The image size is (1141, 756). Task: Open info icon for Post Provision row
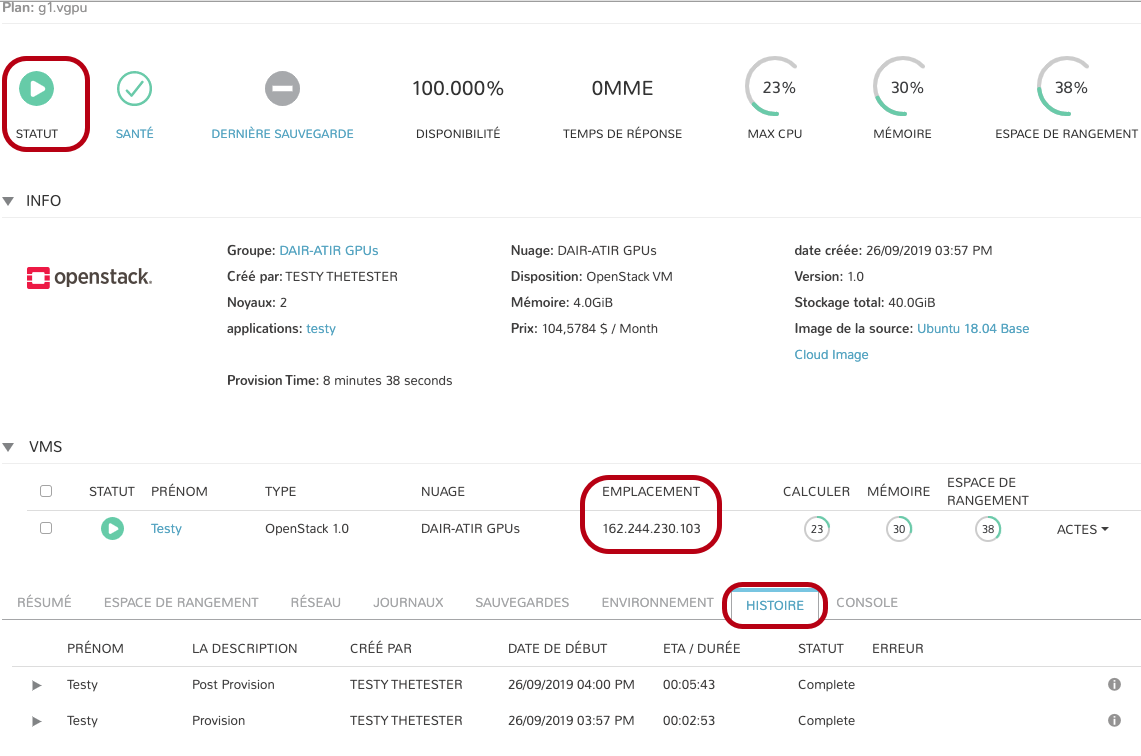[x=1114, y=685]
